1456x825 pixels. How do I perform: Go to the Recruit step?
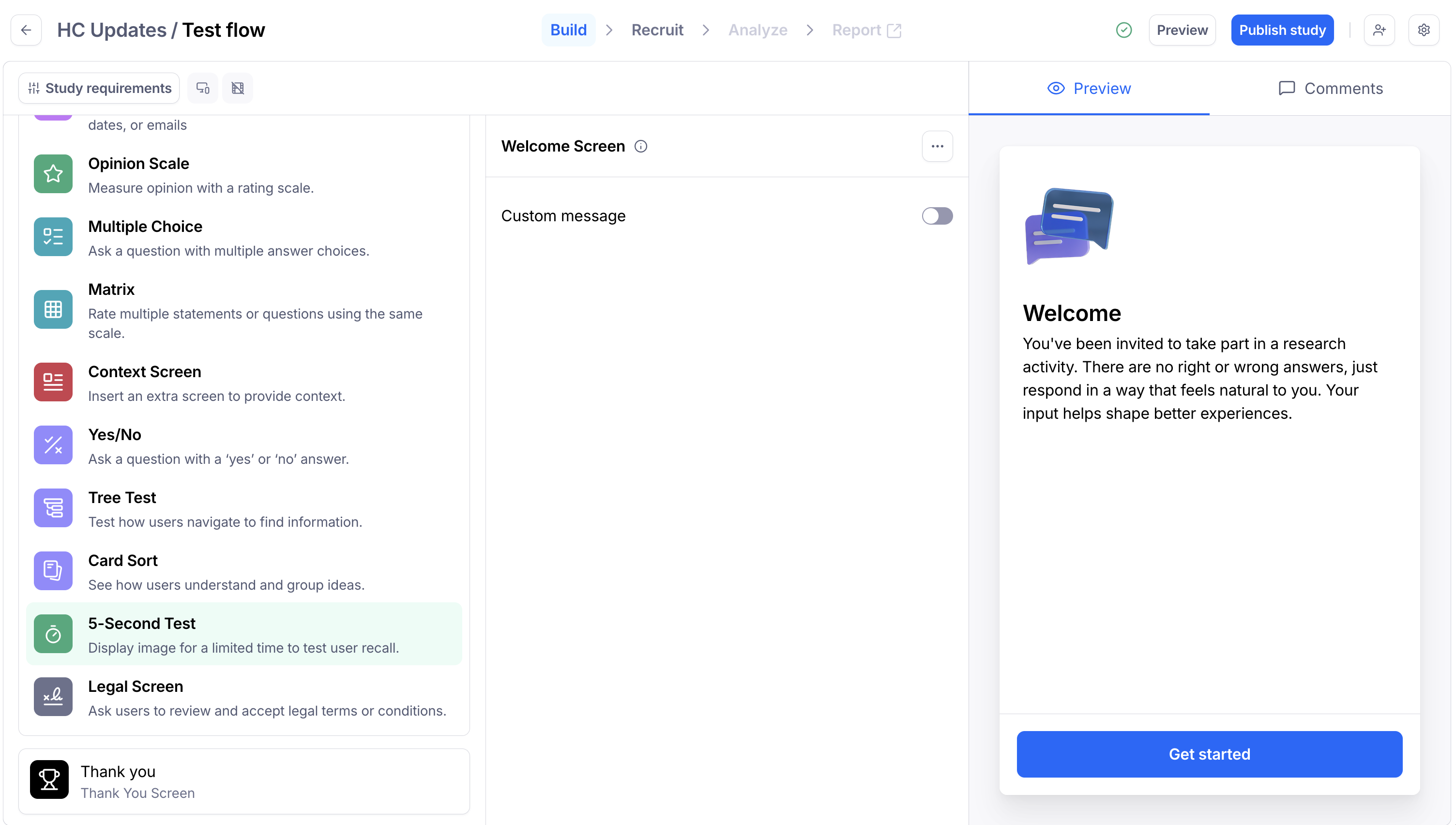(657, 30)
